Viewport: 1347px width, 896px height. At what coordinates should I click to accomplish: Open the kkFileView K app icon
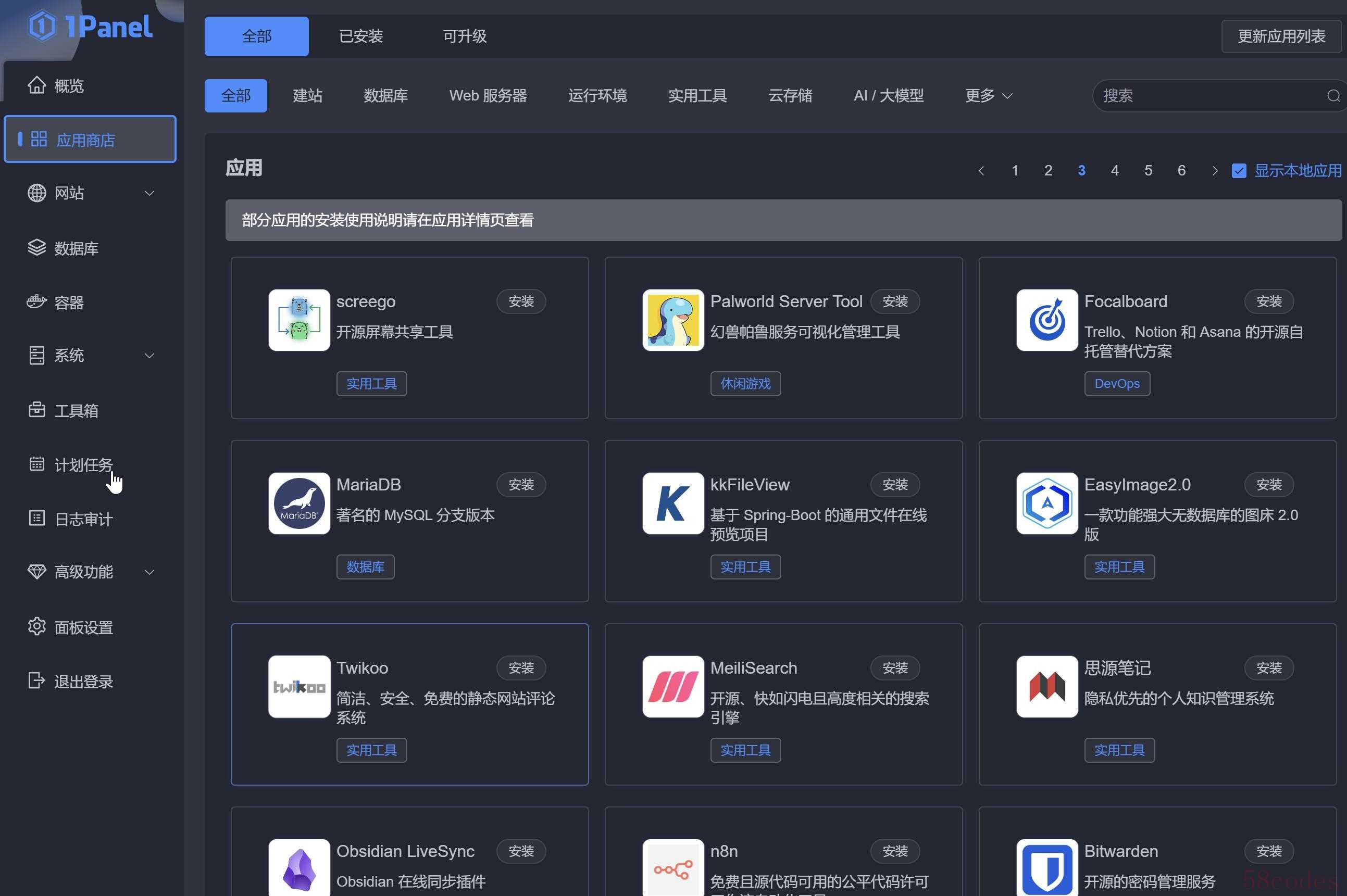673,503
